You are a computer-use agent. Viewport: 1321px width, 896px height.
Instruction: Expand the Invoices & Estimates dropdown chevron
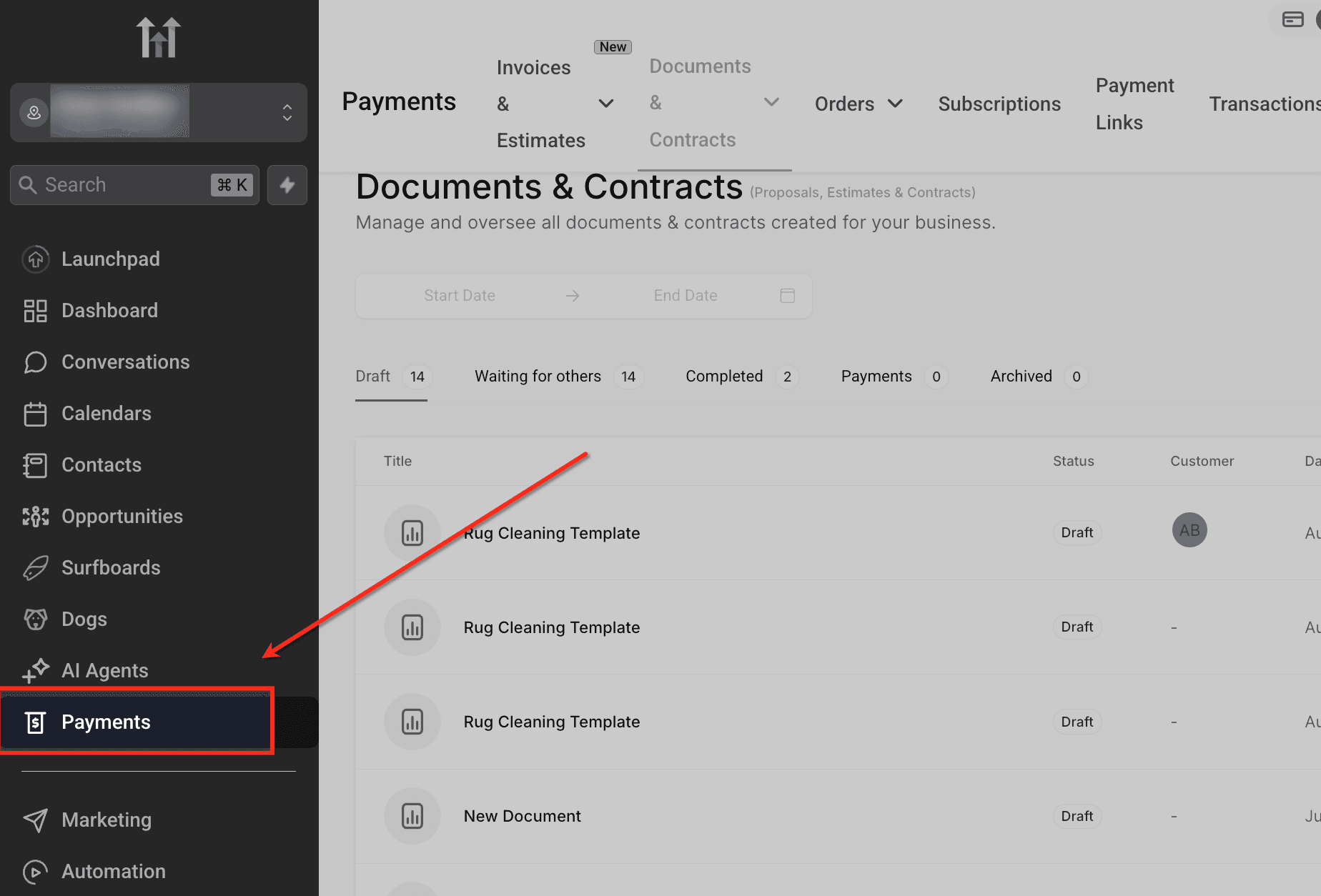(x=606, y=104)
